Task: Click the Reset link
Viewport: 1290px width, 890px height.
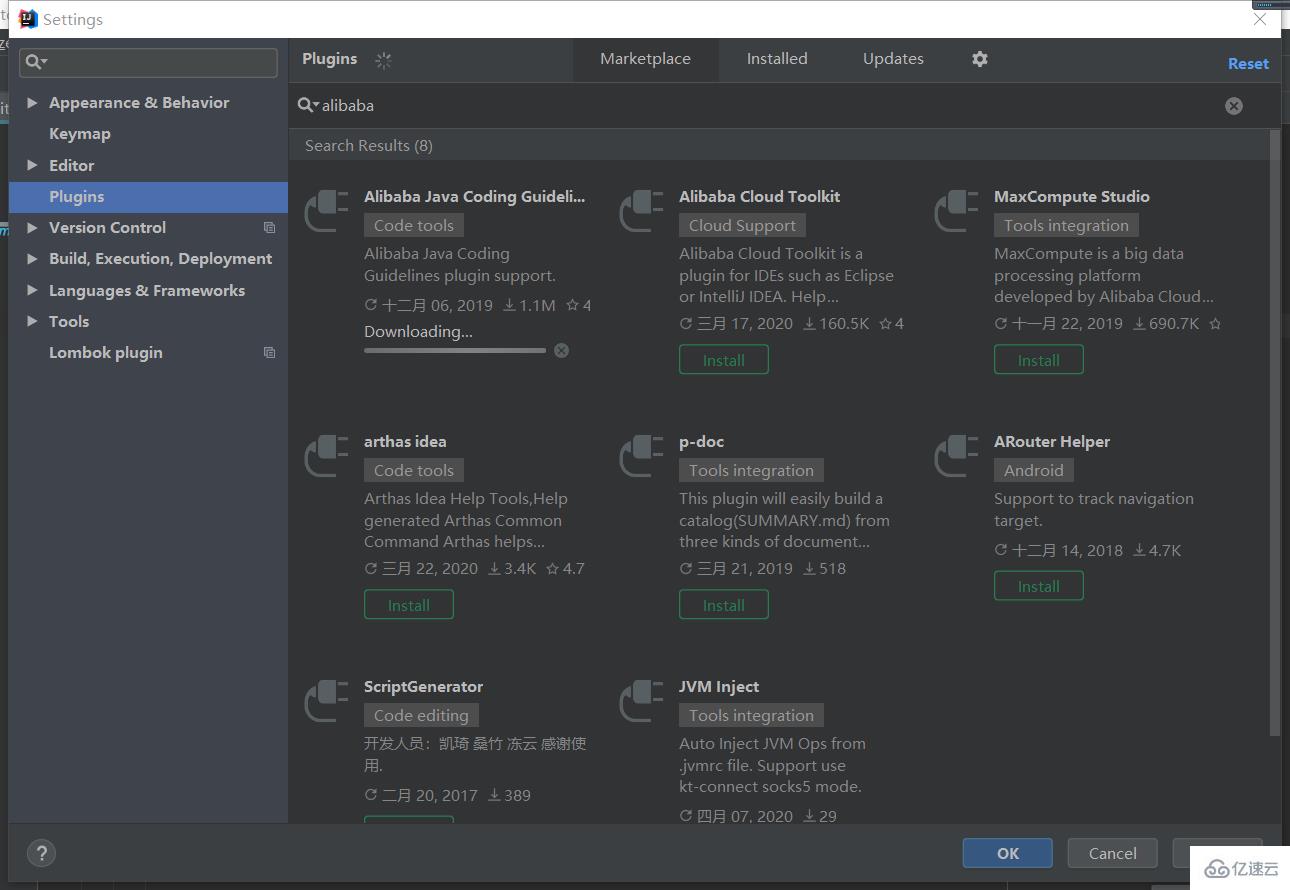Action: click(1248, 64)
